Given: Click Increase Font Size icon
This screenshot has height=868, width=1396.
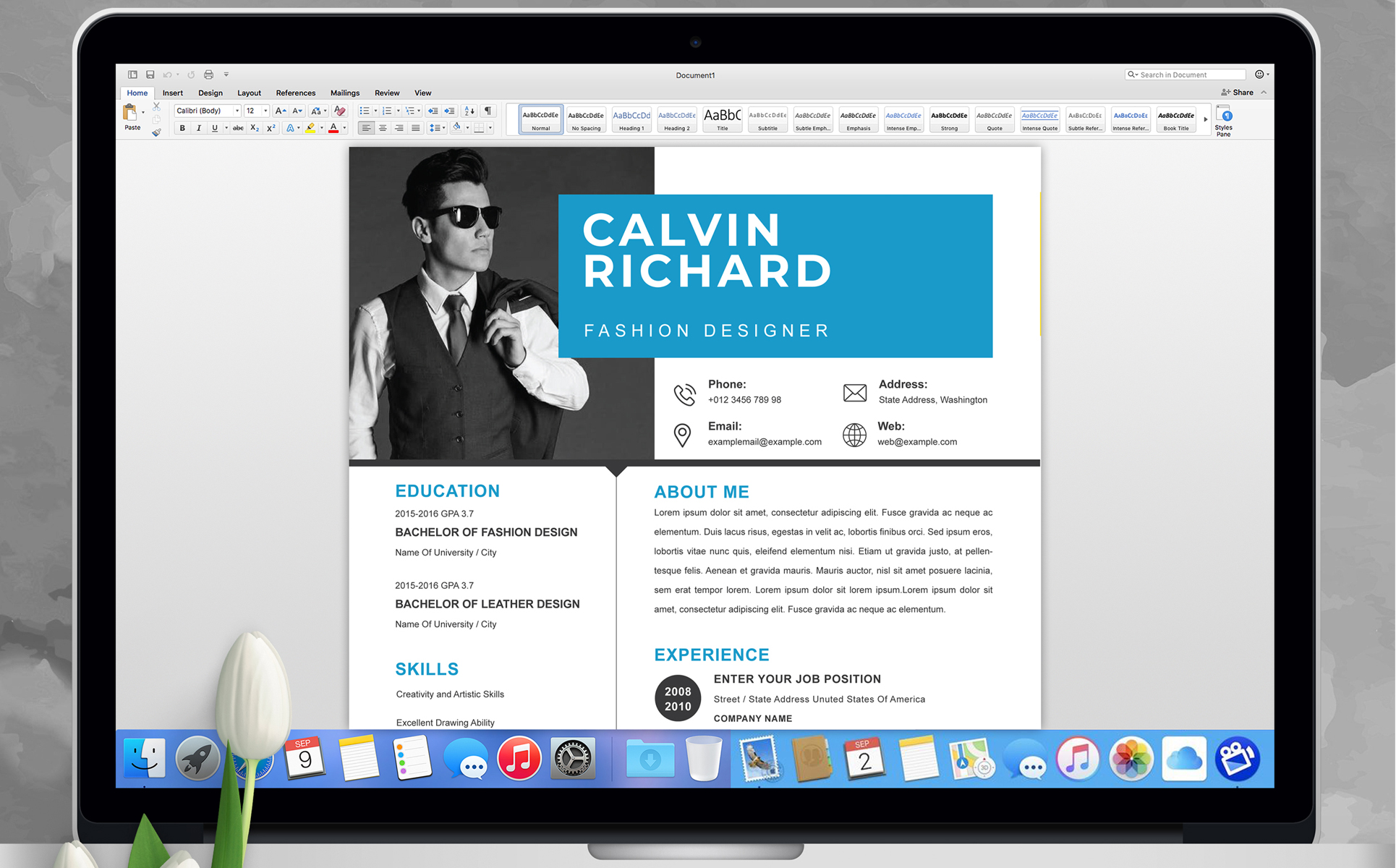Looking at the screenshot, I should [281, 111].
